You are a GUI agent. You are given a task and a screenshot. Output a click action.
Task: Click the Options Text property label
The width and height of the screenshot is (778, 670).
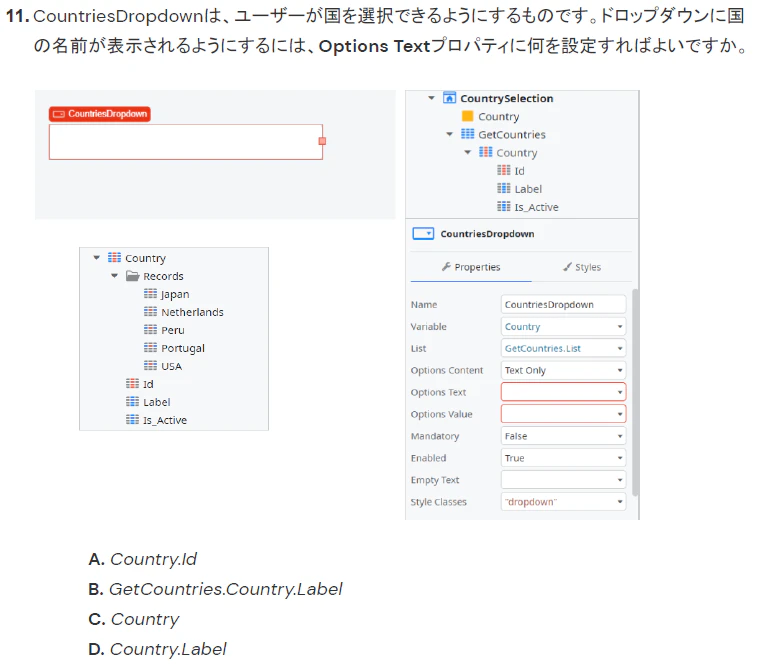(x=438, y=392)
